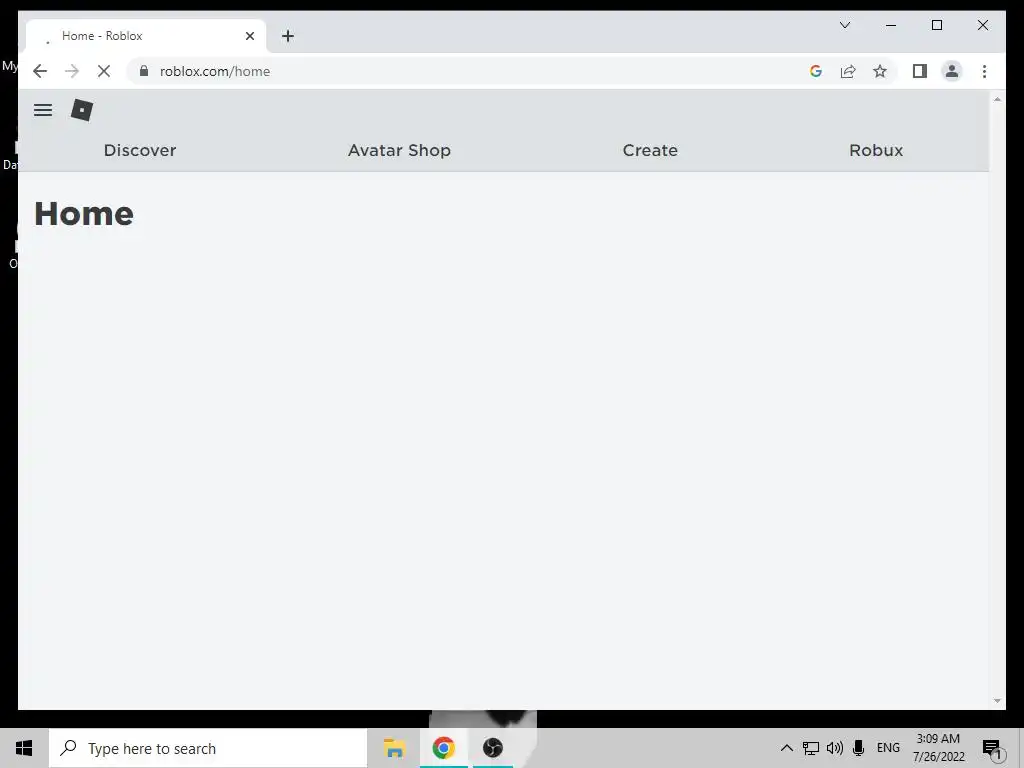Viewport: 1024px width, 768px height.
Task: Open OBS Studio from the taskbar
Action: (492, 748)
